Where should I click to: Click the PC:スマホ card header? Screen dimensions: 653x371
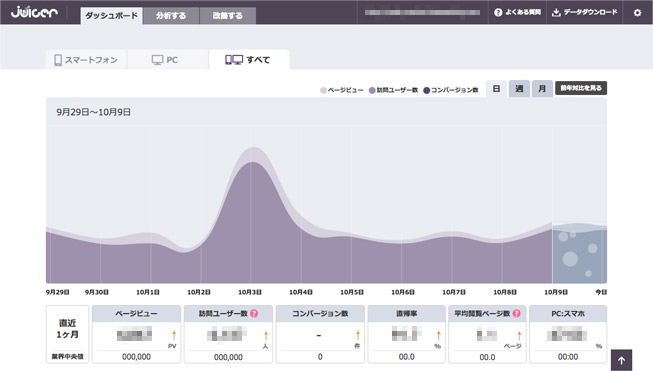(x=568, y=314)
